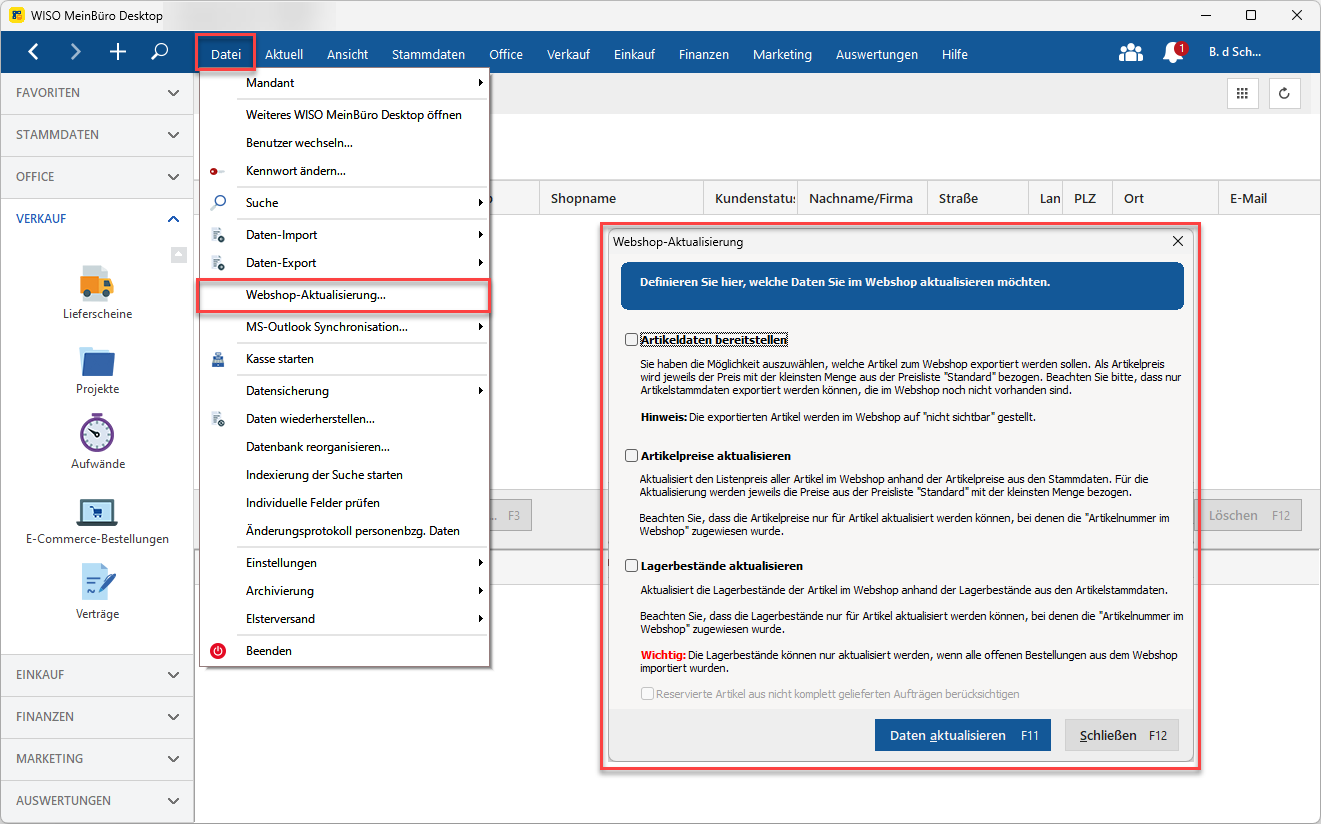Open the Hilfe menu
The width and height of the screenshot is (1321, 824).
pyautogui.click(x=955, y=54)
